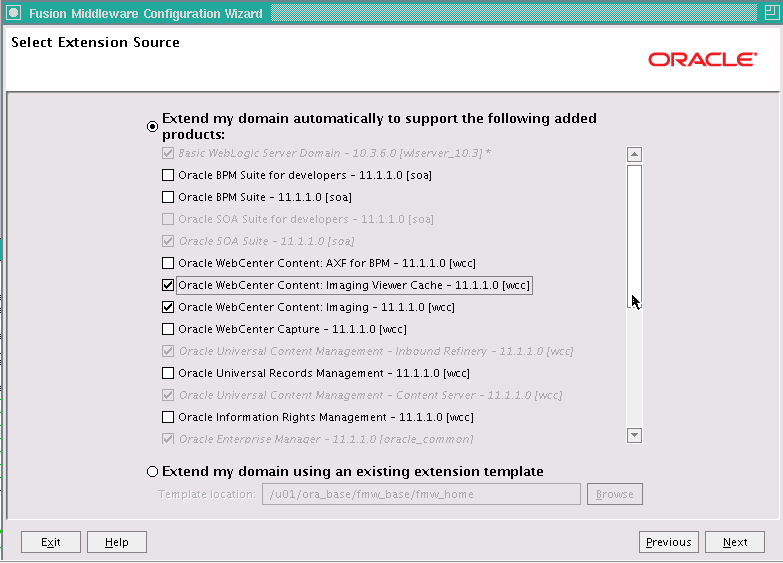Viewport: 783px width, 563px height.
Task: Enable Oracle Information Rights Management checkbox
Action: point(168,417)
